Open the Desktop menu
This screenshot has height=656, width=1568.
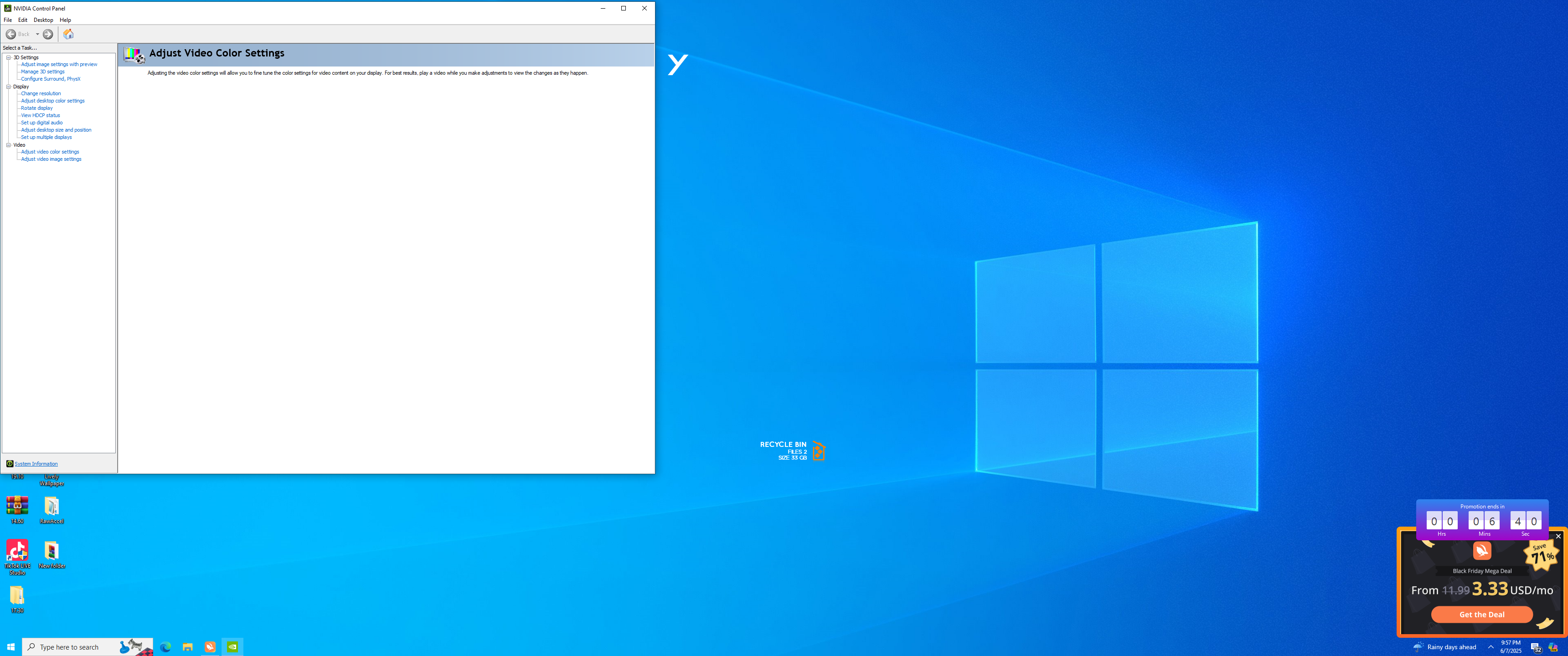(x=43, y=20)
